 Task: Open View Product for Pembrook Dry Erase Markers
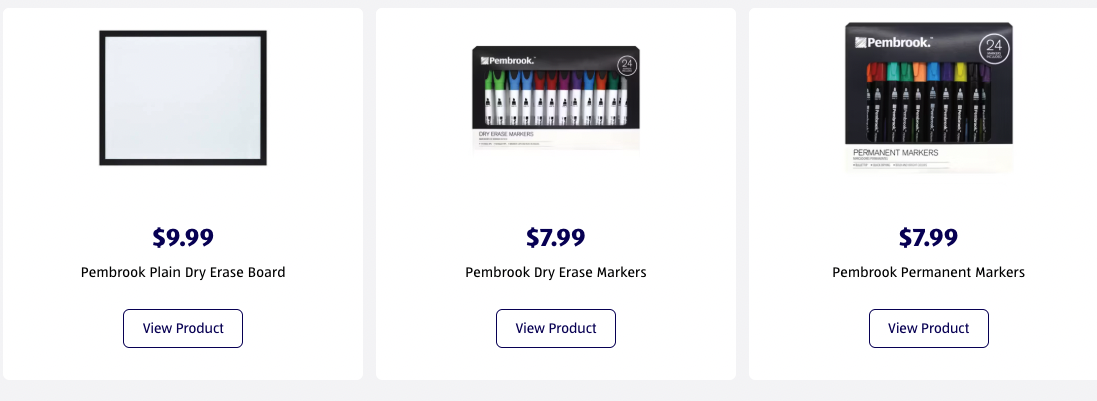pos(556,328)
